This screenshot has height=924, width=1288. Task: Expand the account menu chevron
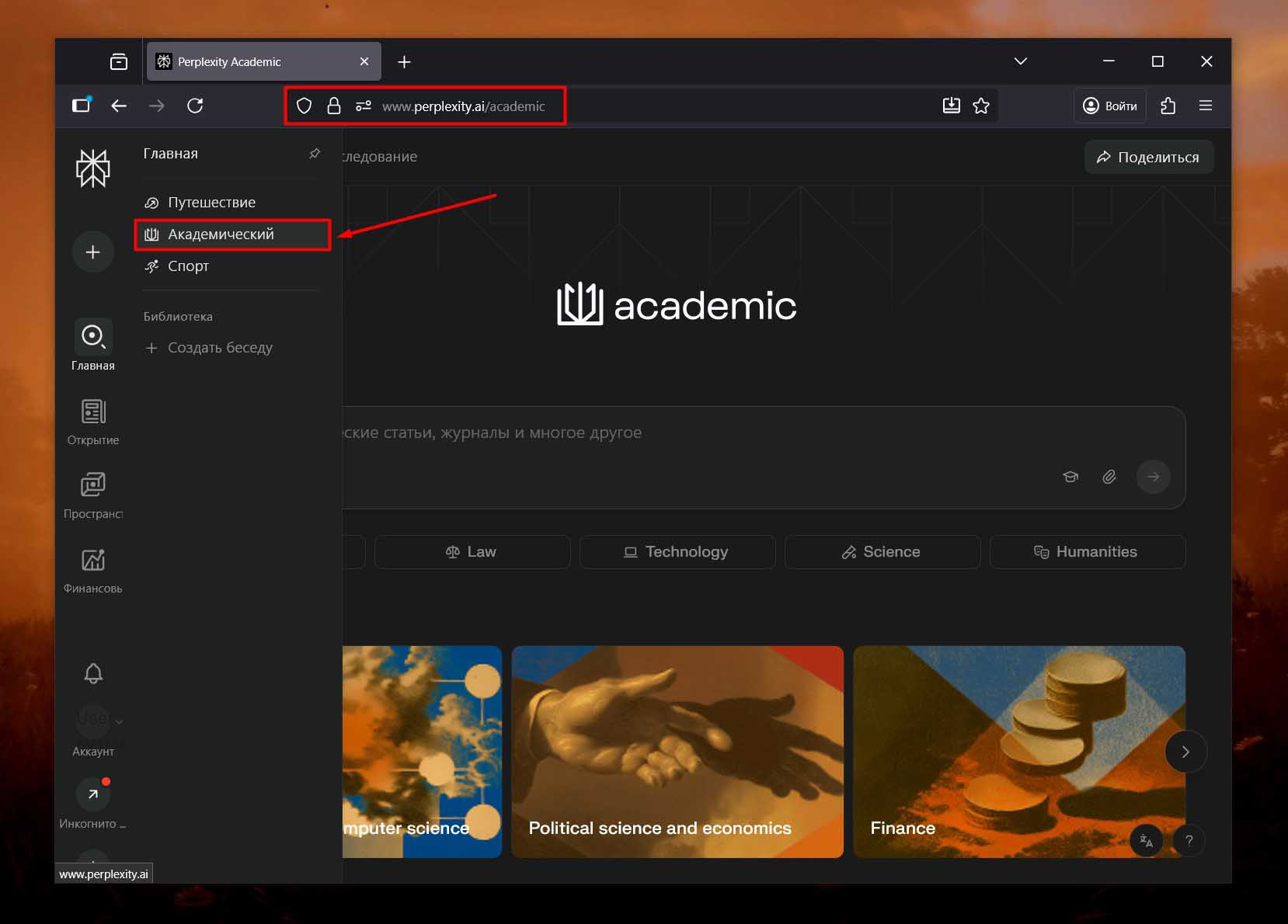point(119,722)
